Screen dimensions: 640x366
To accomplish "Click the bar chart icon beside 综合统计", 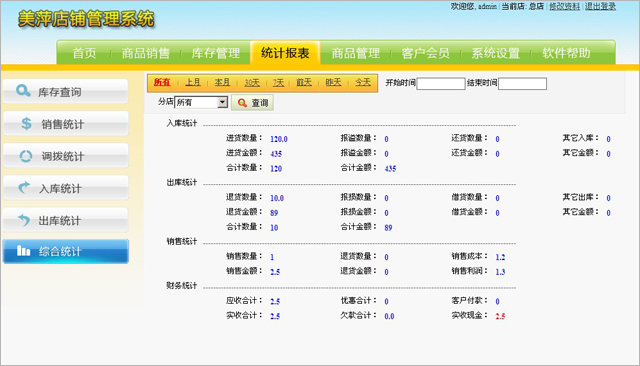I will click(x=24, y=251).
